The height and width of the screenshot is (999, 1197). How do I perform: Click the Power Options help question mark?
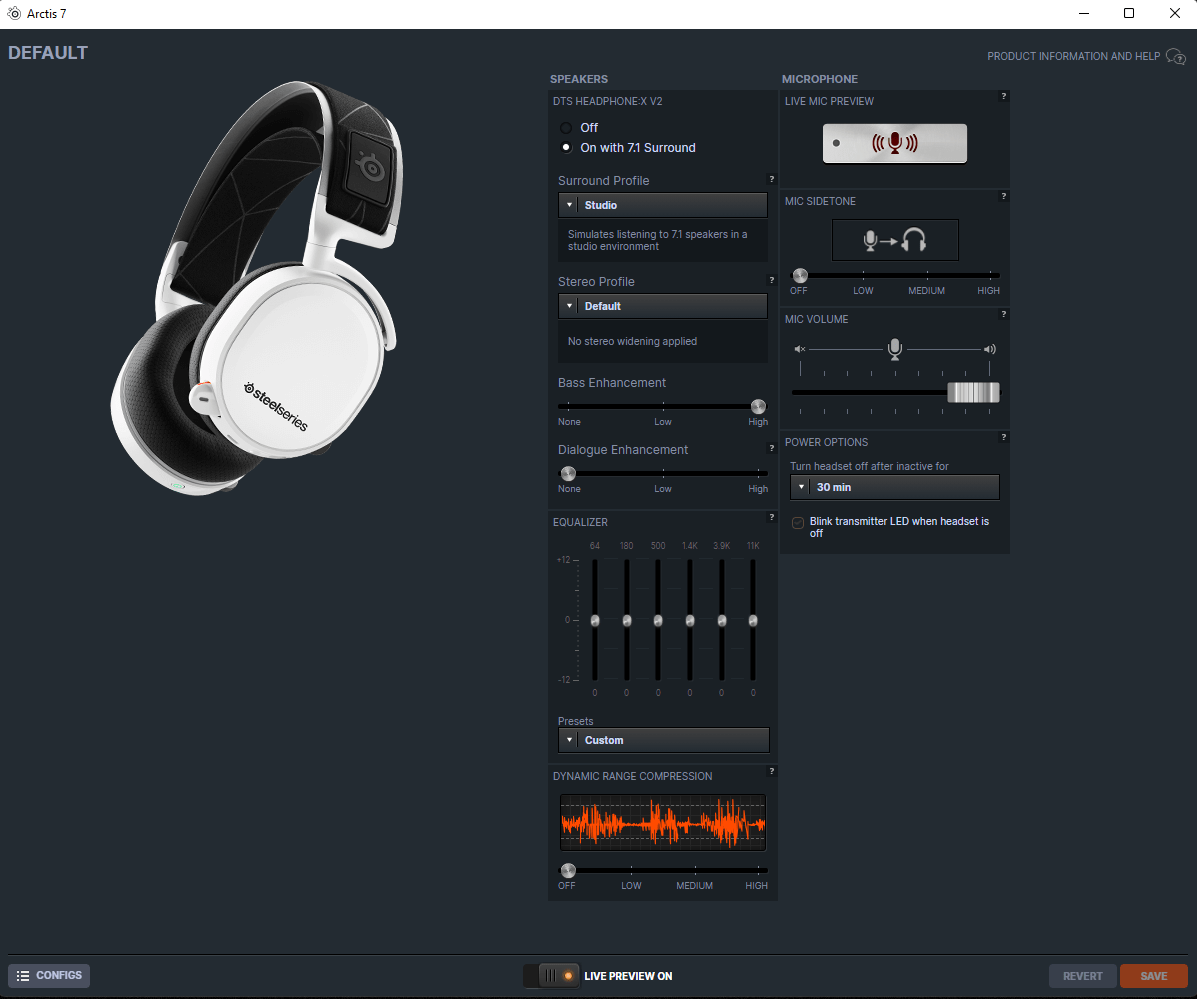(1004, 437)
